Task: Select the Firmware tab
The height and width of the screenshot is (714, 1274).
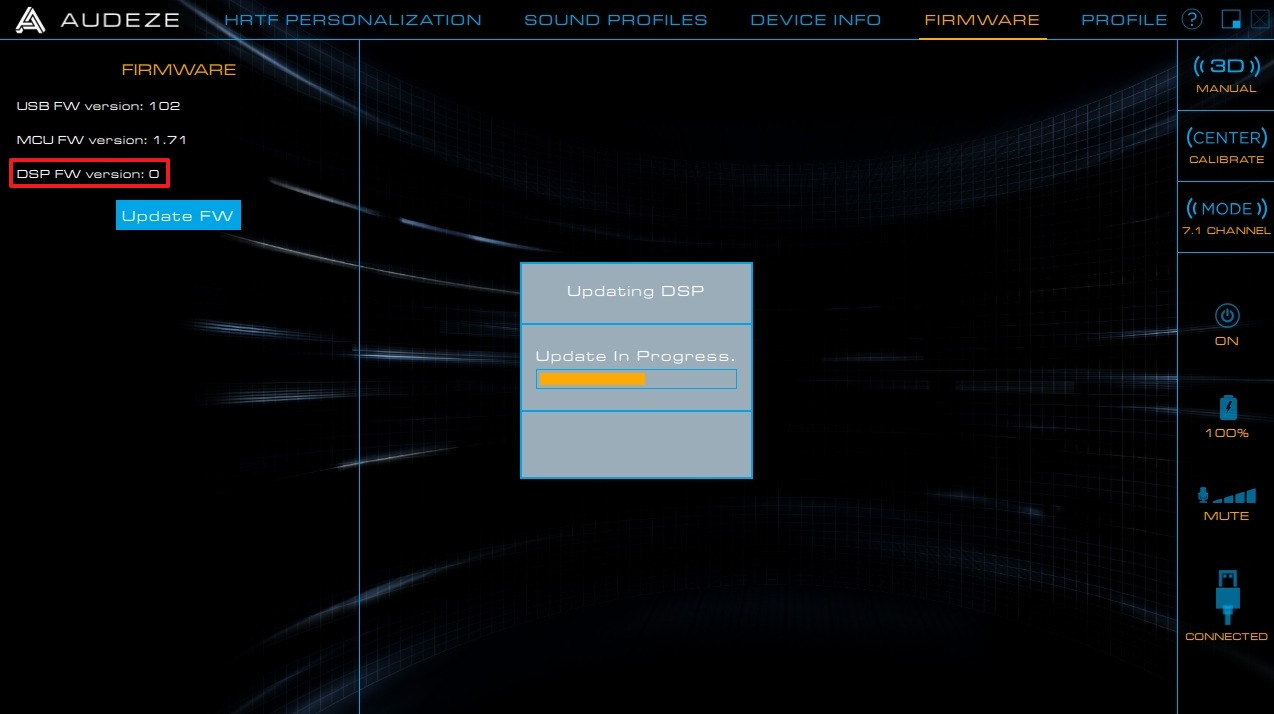Action: click(x=982, y=20)
